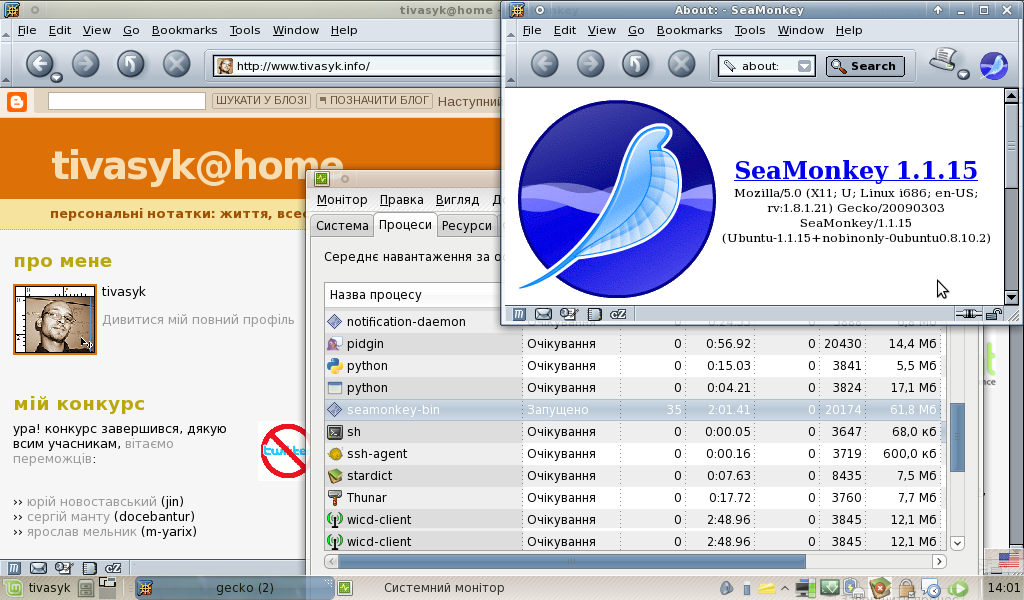Click the SeaMonkey throbber logo in the toolbar
Viewport: 1024px width, 600px height.
point(994,65)
